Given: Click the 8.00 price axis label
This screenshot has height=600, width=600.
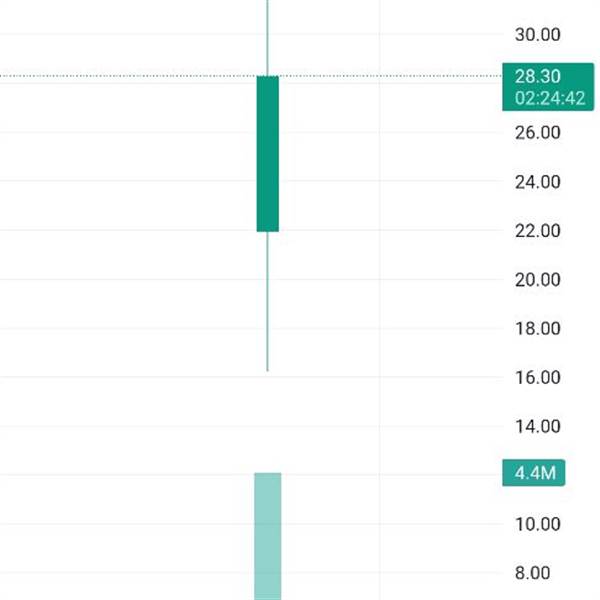Looking at the screenshot, I should [533, 573].
